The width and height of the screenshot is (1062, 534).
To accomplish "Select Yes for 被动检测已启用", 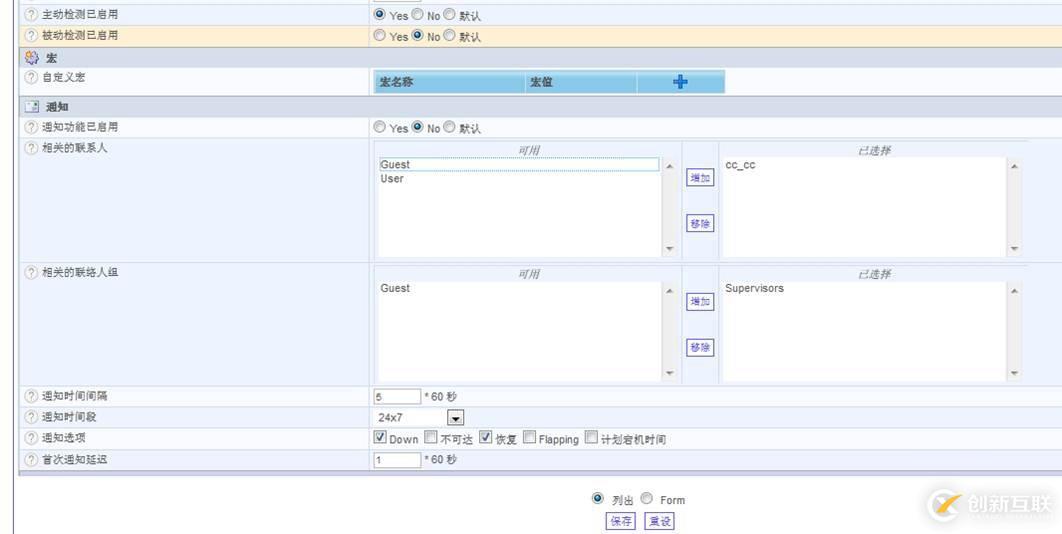I will [x=380, y=35].
